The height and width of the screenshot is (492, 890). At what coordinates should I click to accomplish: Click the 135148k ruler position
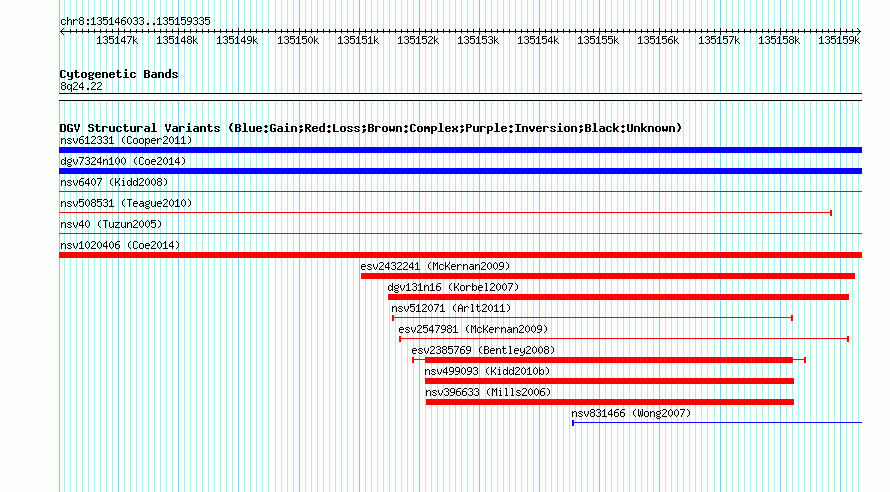coord(177,40)
